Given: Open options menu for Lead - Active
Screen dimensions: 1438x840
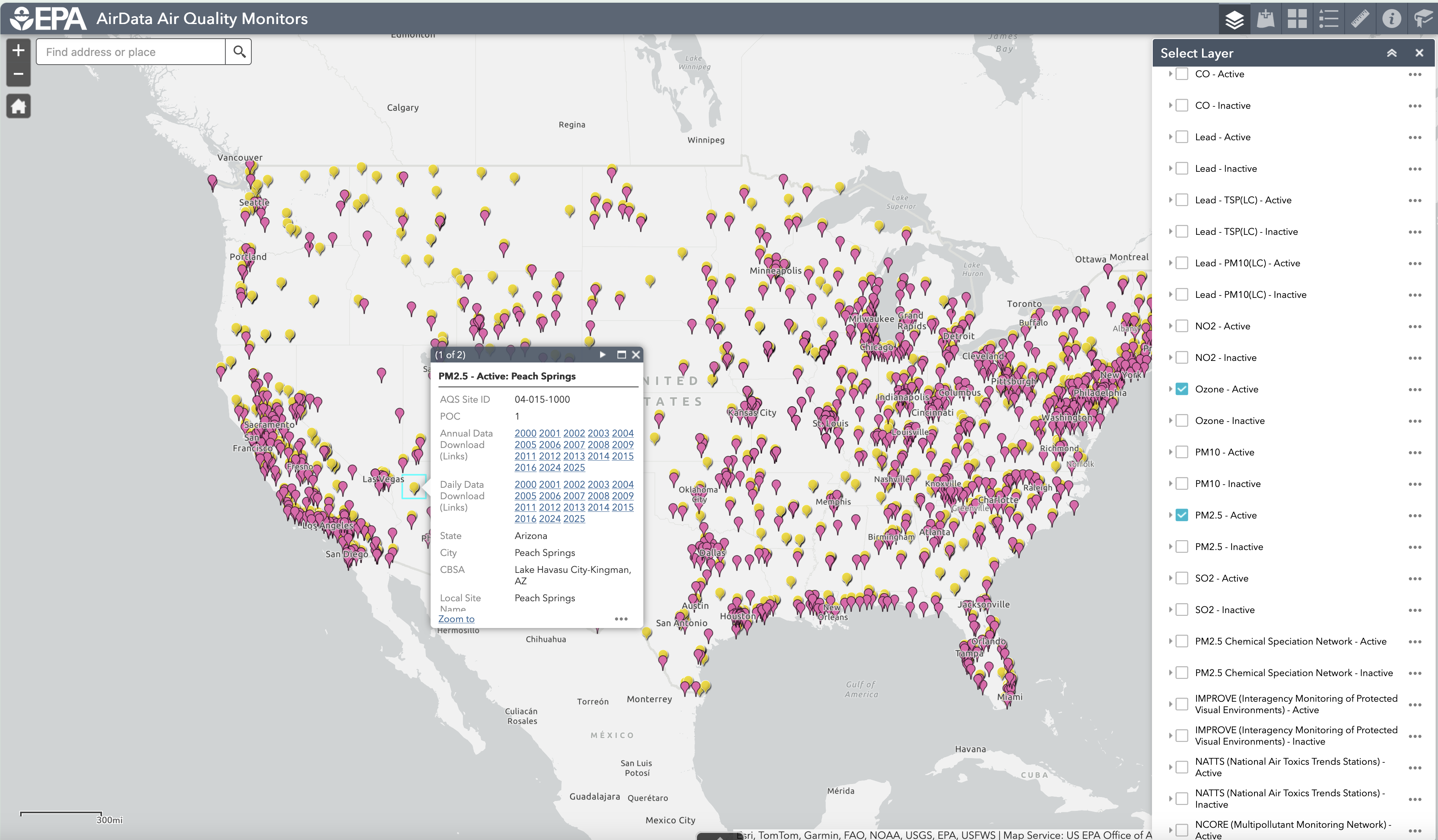Looking at the screenshot, I should pyautogui.click(x=1415, y=138).
